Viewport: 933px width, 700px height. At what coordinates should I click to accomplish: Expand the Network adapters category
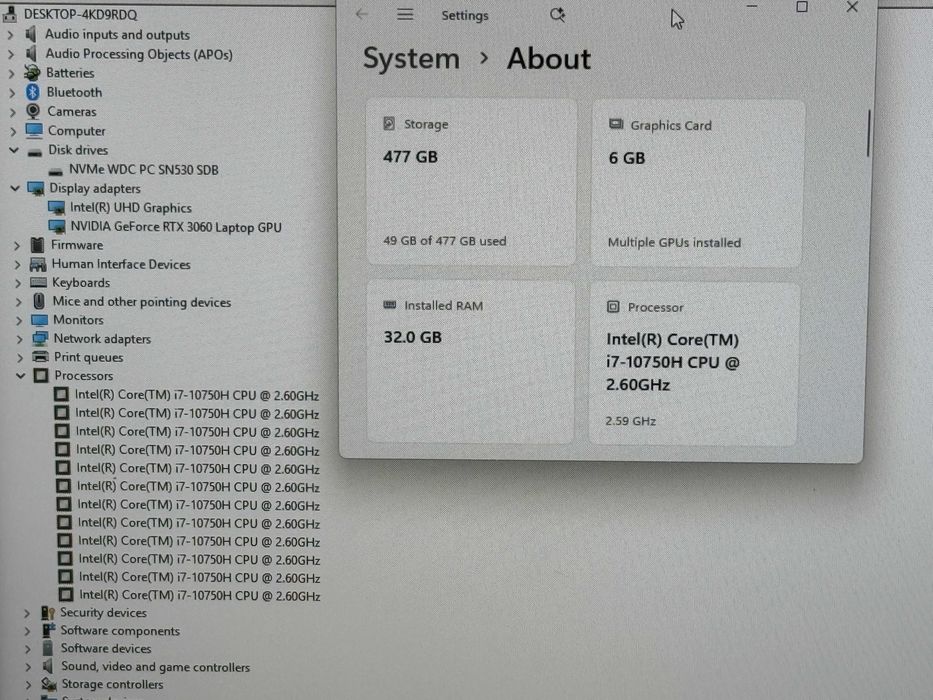pos(19,339)
